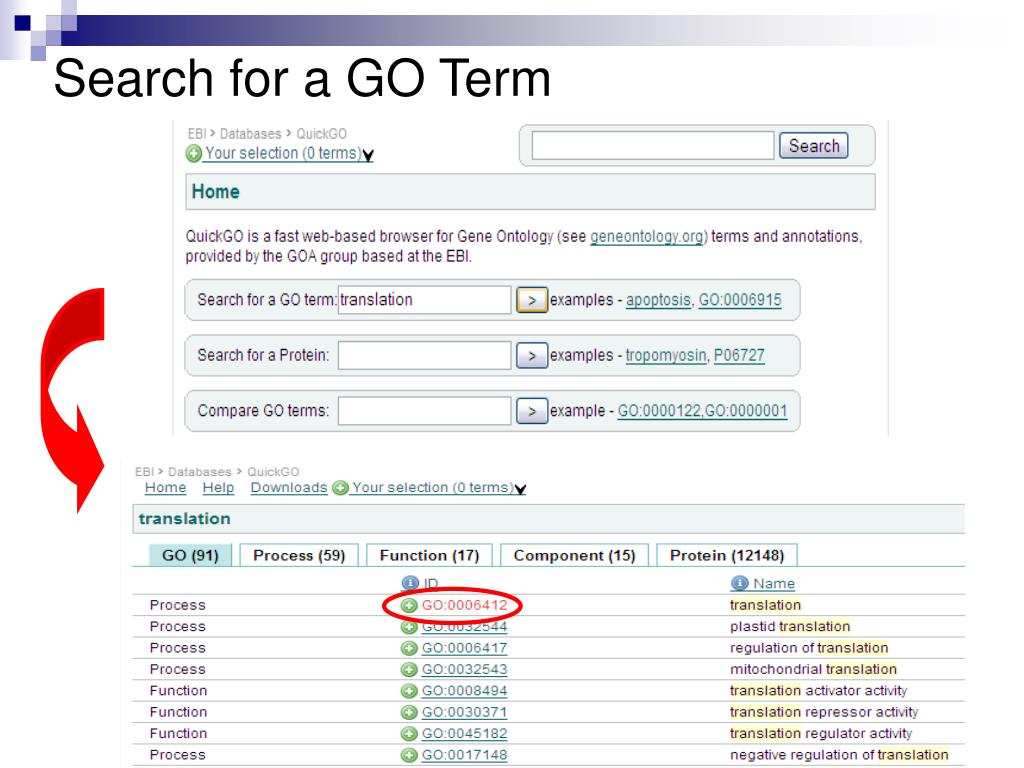The image size is (1024, 768).
Task: Add GO:0030371 via its plus icon
Action: [409, 712]
